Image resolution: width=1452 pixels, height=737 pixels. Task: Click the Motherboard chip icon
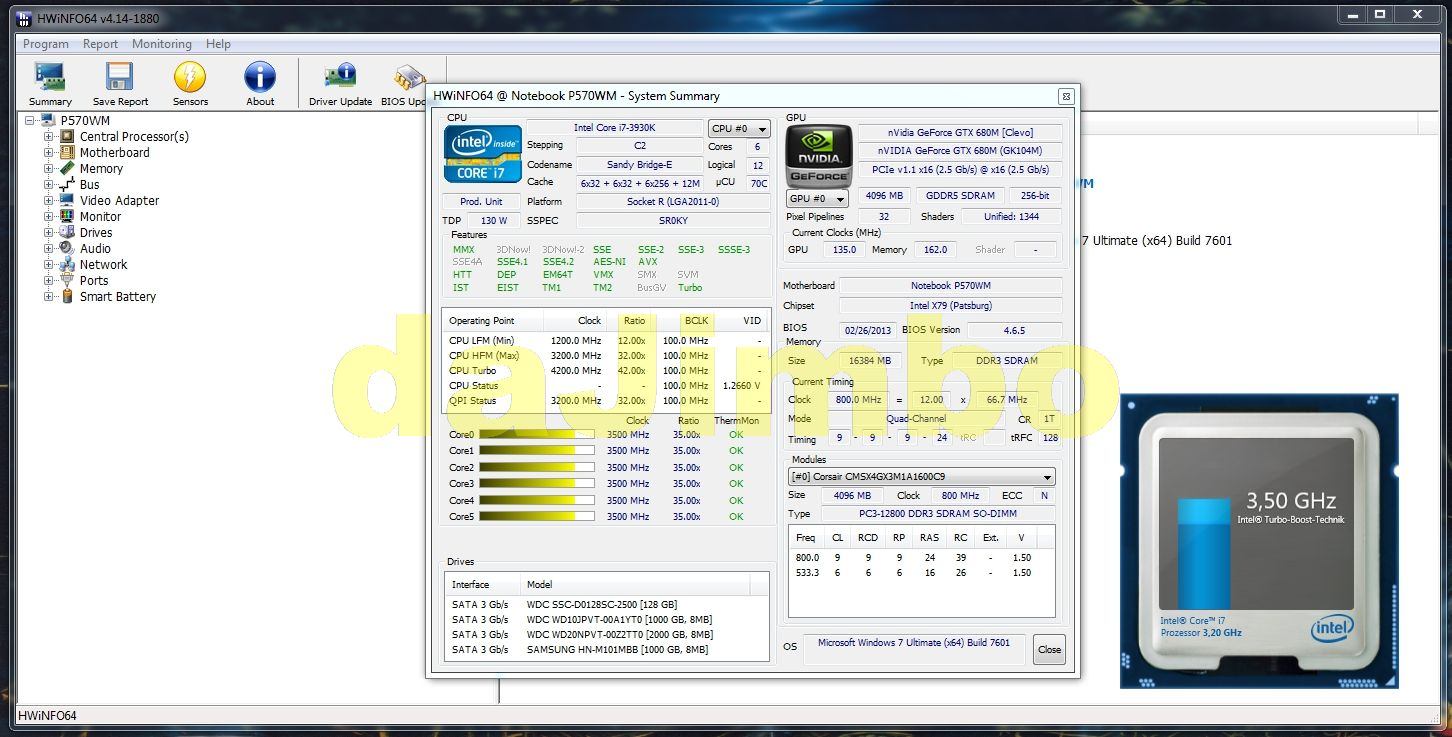[x=67, y=153]
